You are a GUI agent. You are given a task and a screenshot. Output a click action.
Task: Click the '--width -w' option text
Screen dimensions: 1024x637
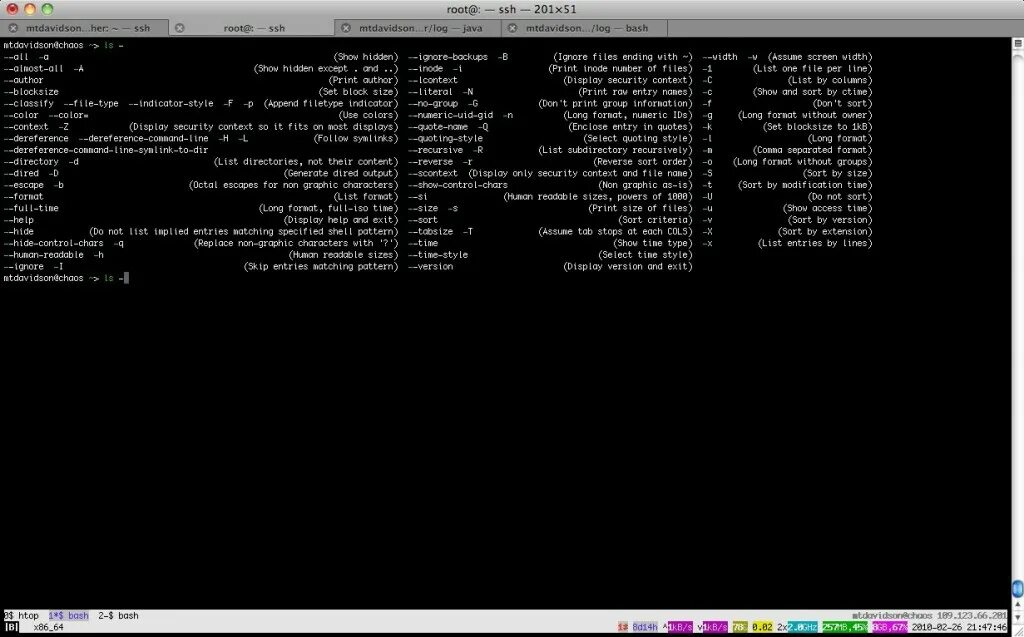(x=730, y=57)
